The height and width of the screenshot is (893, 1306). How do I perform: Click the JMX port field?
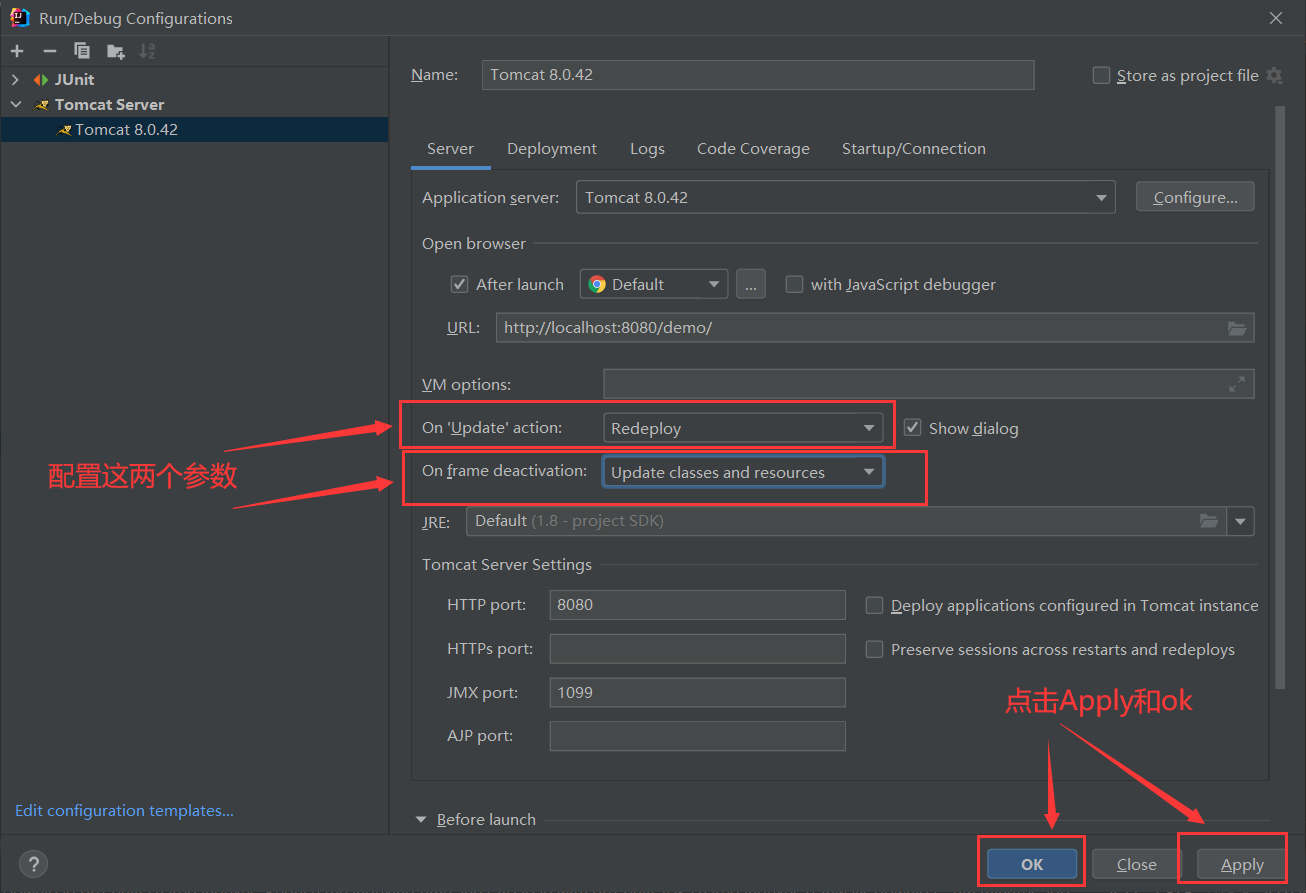[x=698, y=692]
